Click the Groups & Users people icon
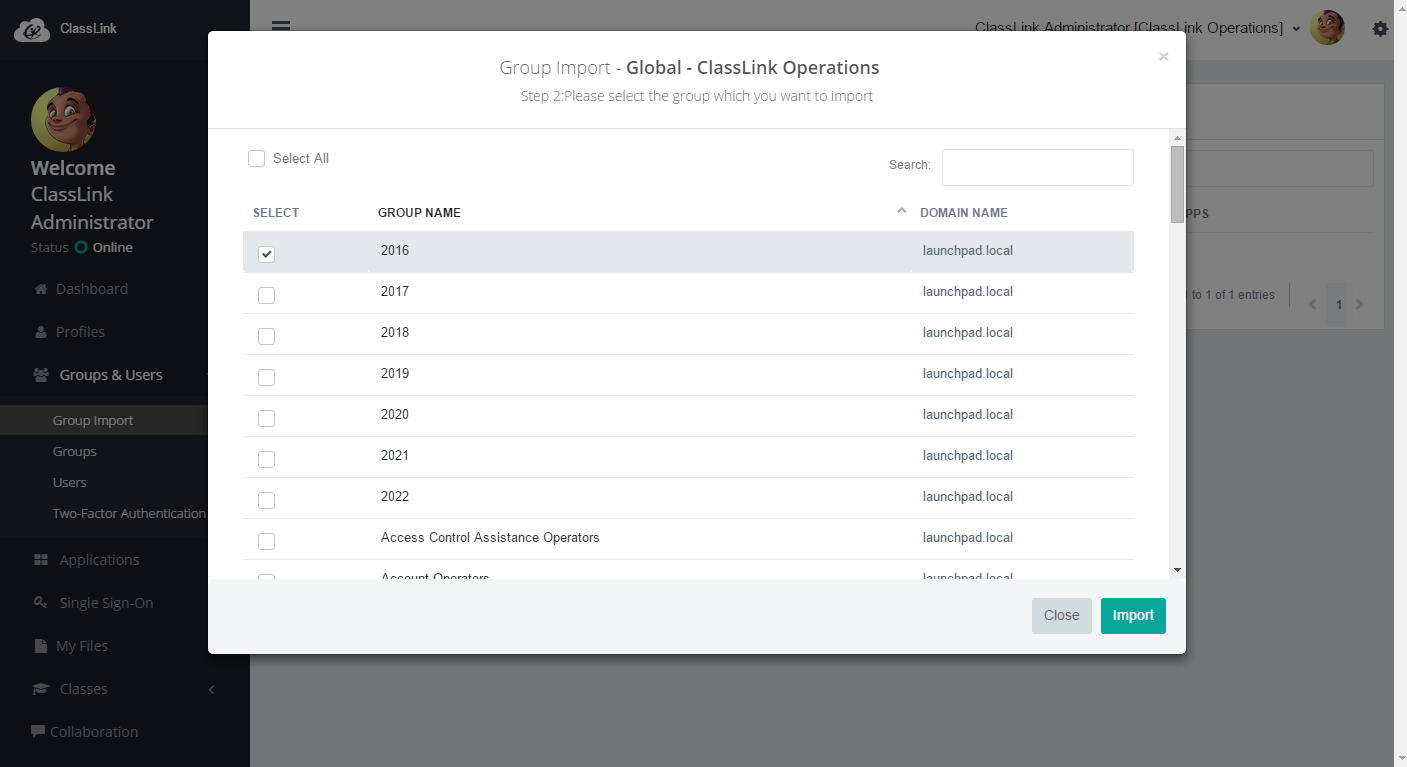This screenshot has height=767, width=1407. pyautogui.click(x=41, y=375)
